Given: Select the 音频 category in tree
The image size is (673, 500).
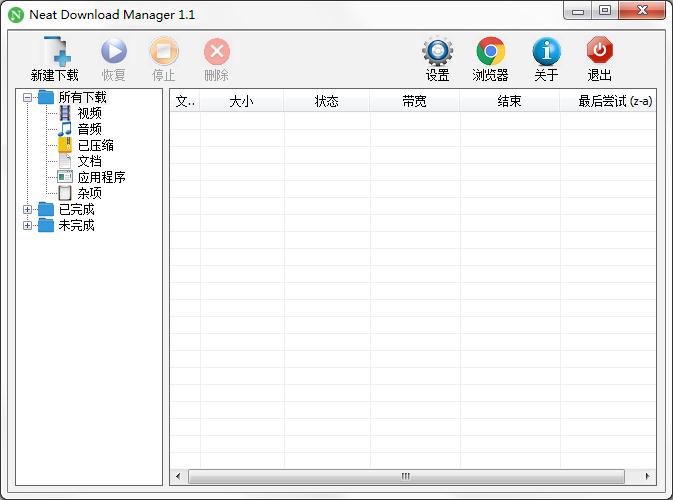Looking at the screenshot, I should [89, 130].
